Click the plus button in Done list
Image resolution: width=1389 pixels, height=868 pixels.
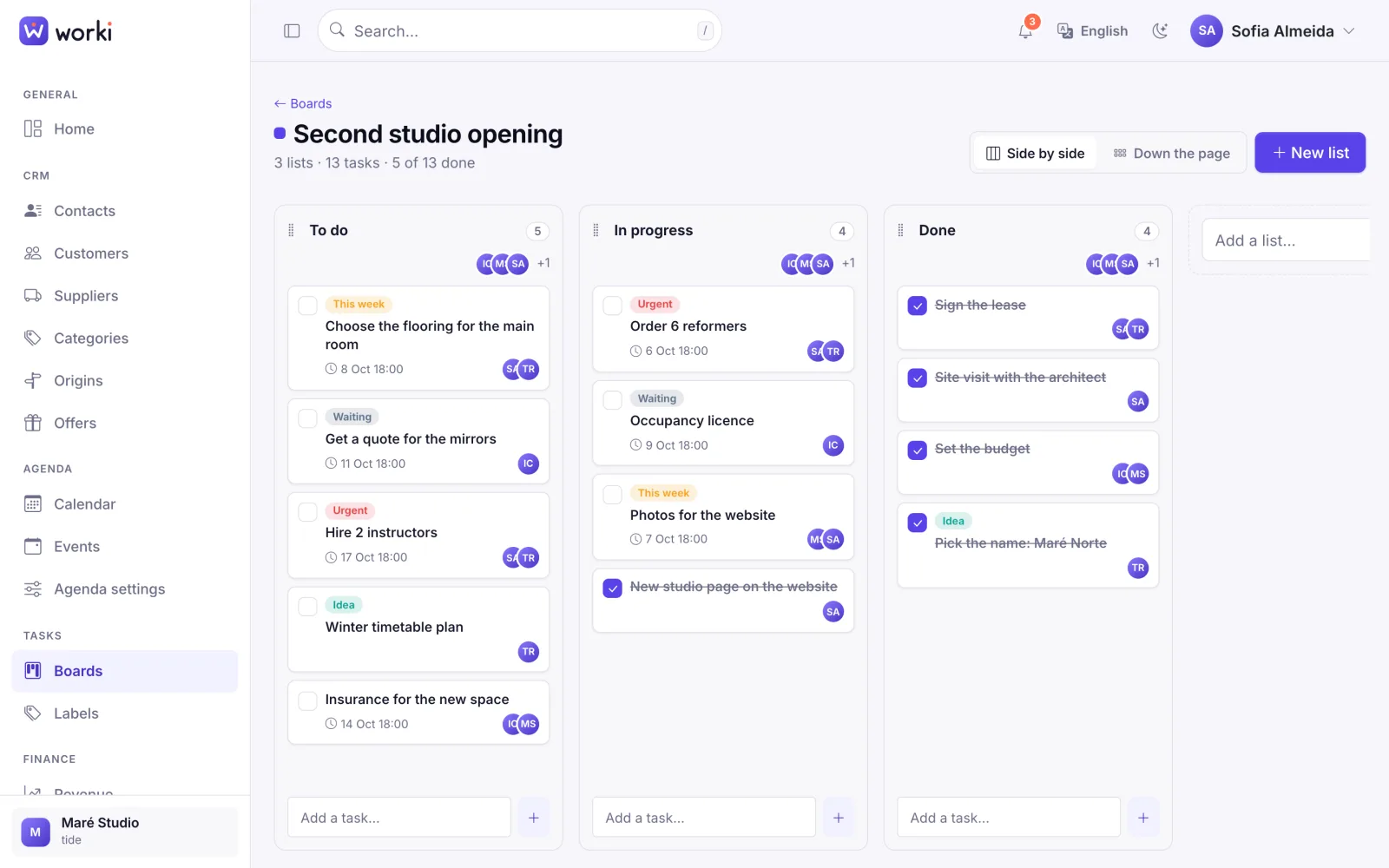[x=1143, y=818]
